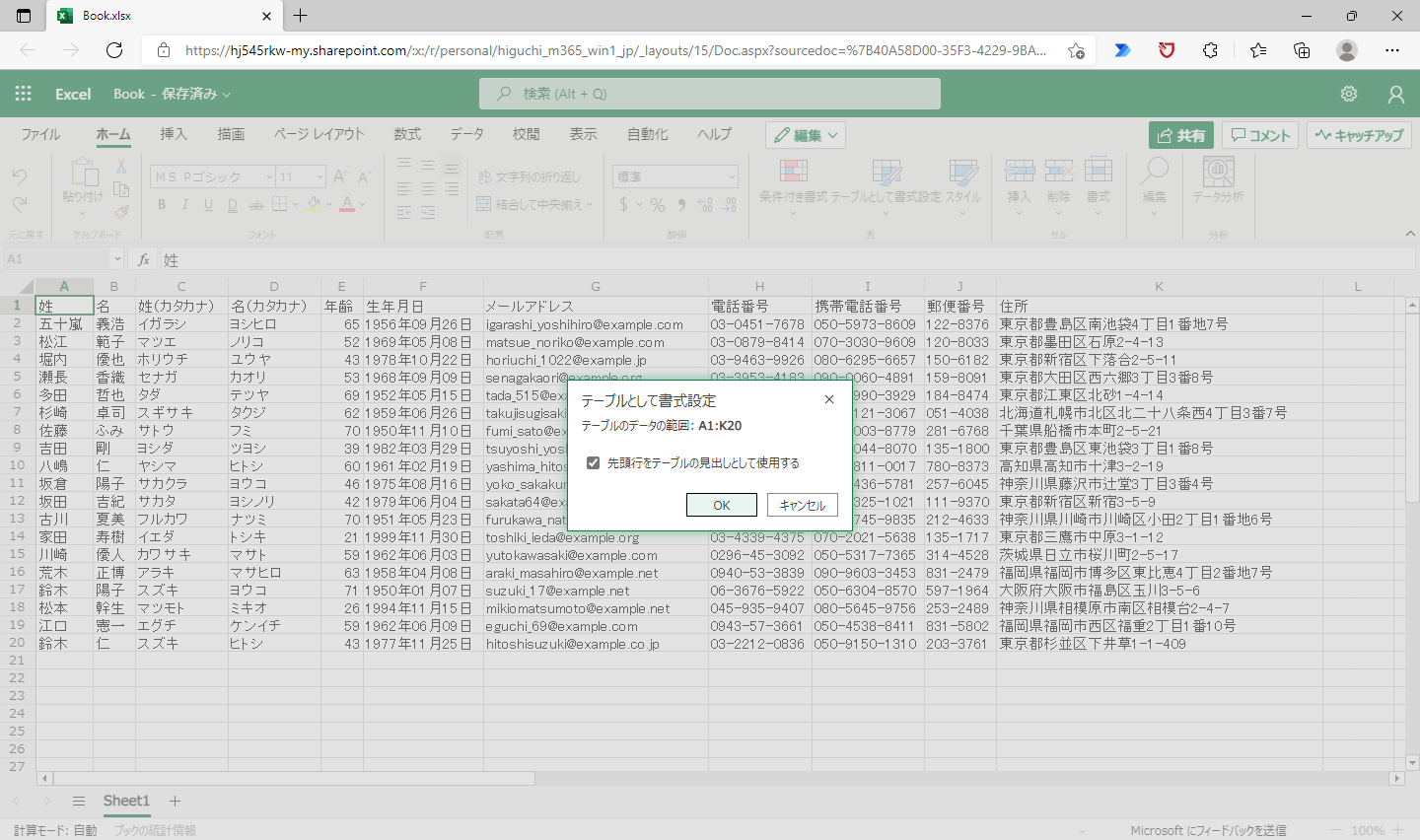Toggle Underline formatting
Image resolution: width=1420 pixels, height=840 pixels.
[x=208, y=205]
